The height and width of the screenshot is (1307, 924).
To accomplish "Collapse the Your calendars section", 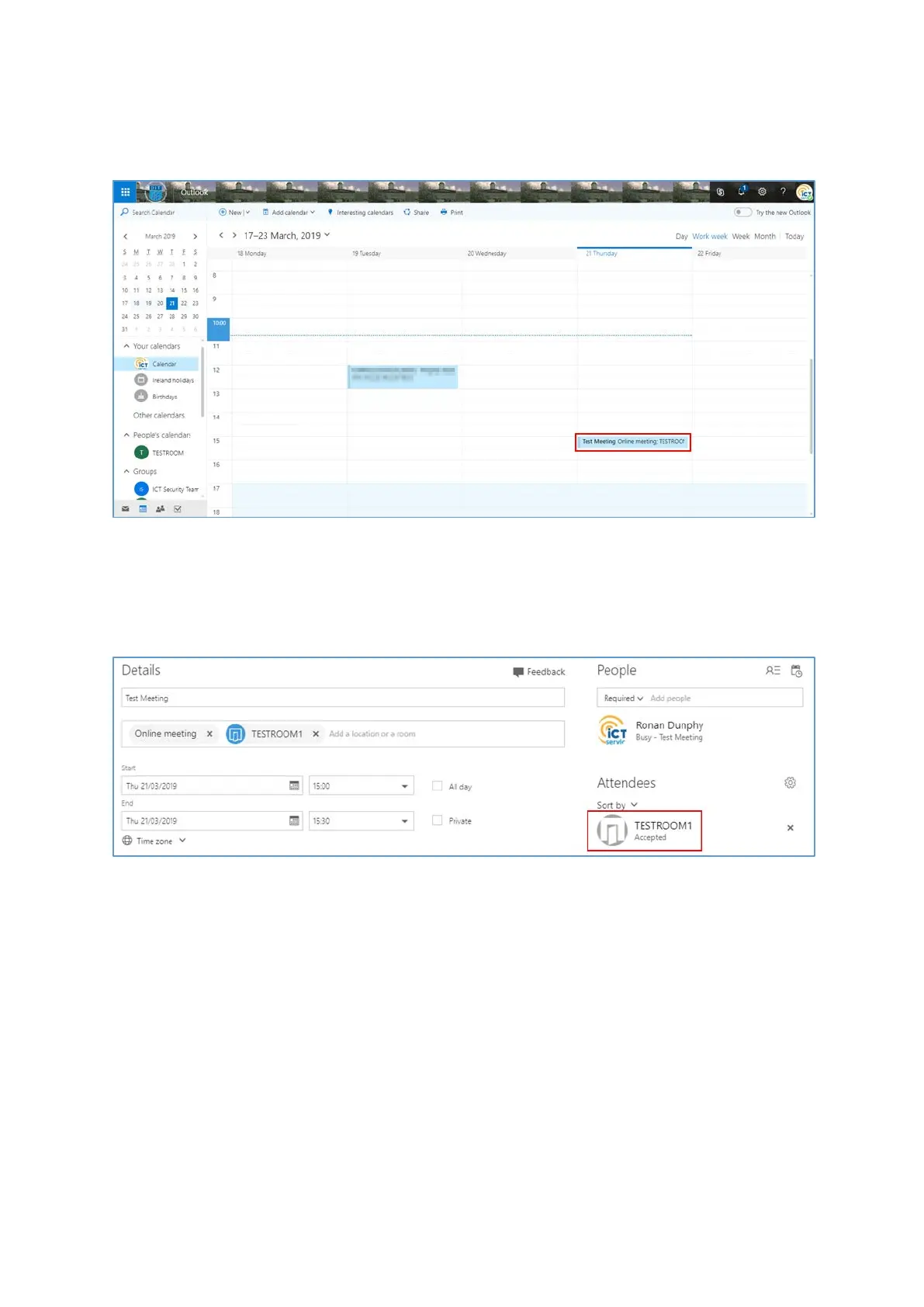I will click(x=126, y=346).
